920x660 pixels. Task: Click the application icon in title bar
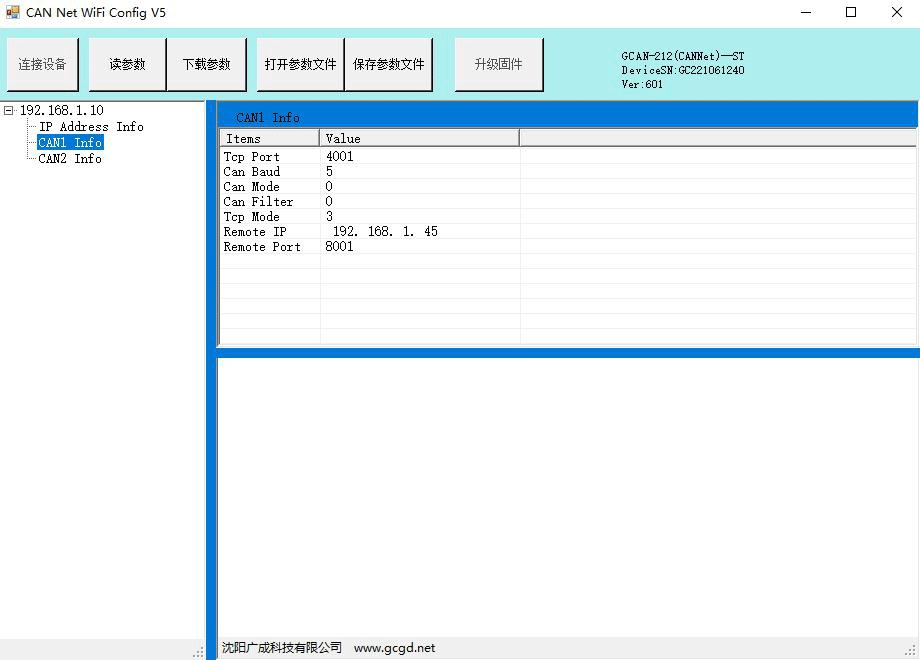[x=13, y=13]
